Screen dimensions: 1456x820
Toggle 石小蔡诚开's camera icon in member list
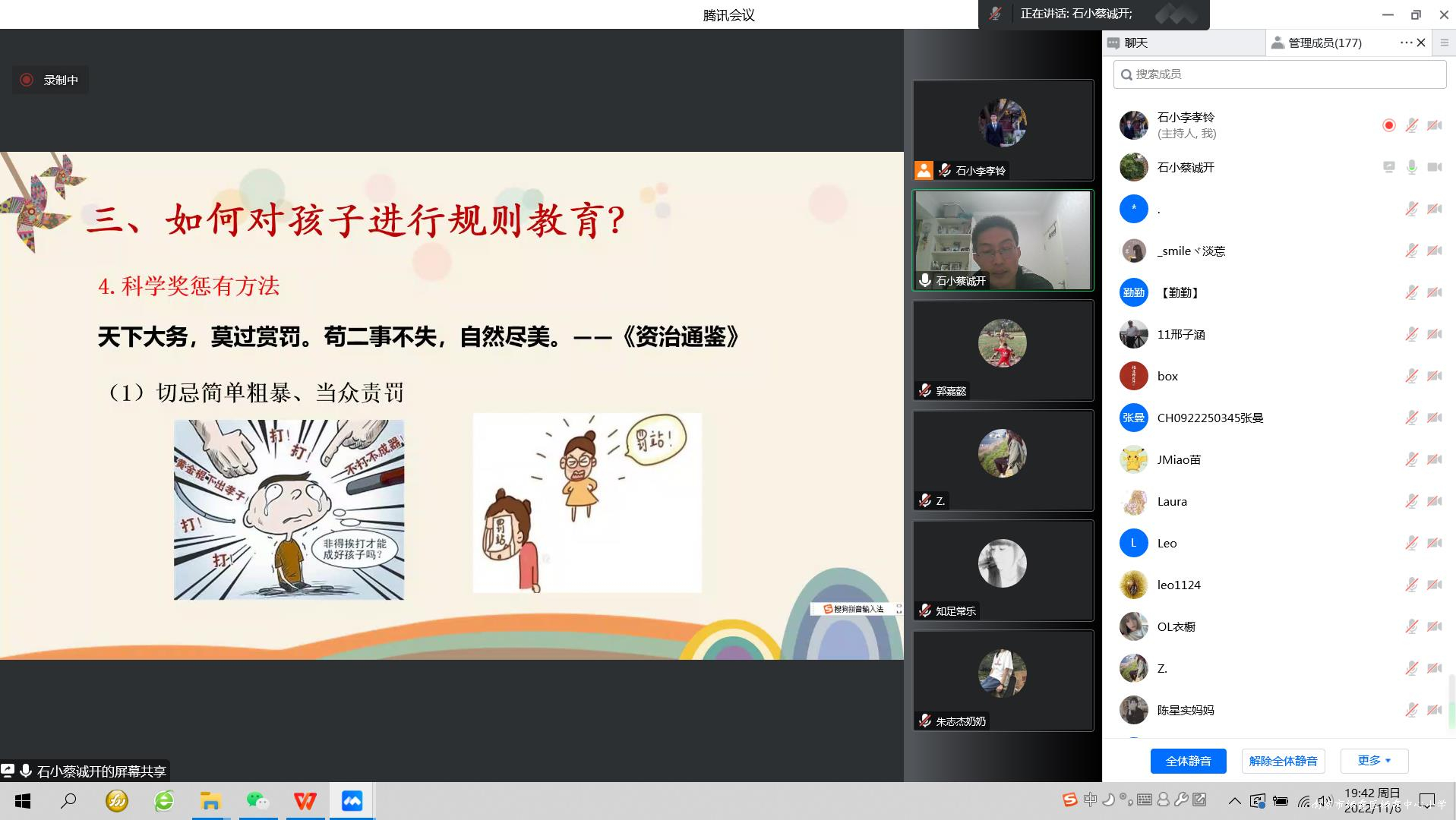point(1434,167)
